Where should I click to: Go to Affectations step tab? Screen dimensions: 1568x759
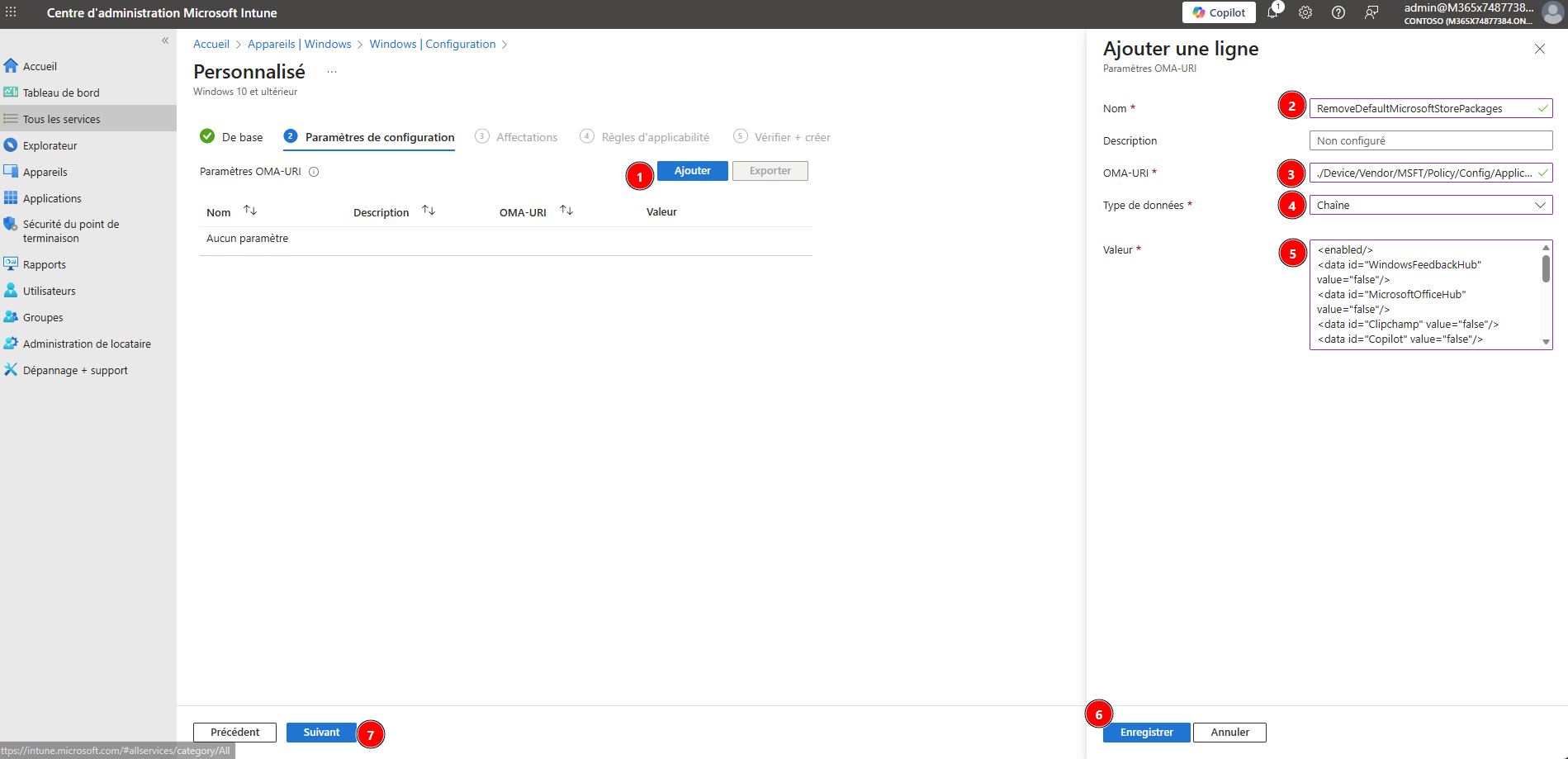coord(517,137)
